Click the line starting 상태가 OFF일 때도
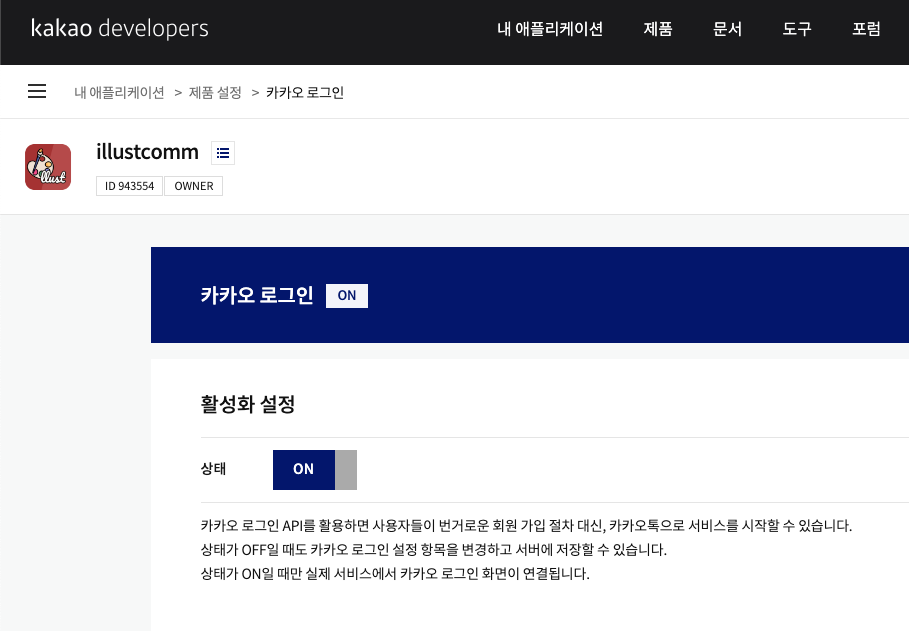909x631 pixels. coord(434,550)
